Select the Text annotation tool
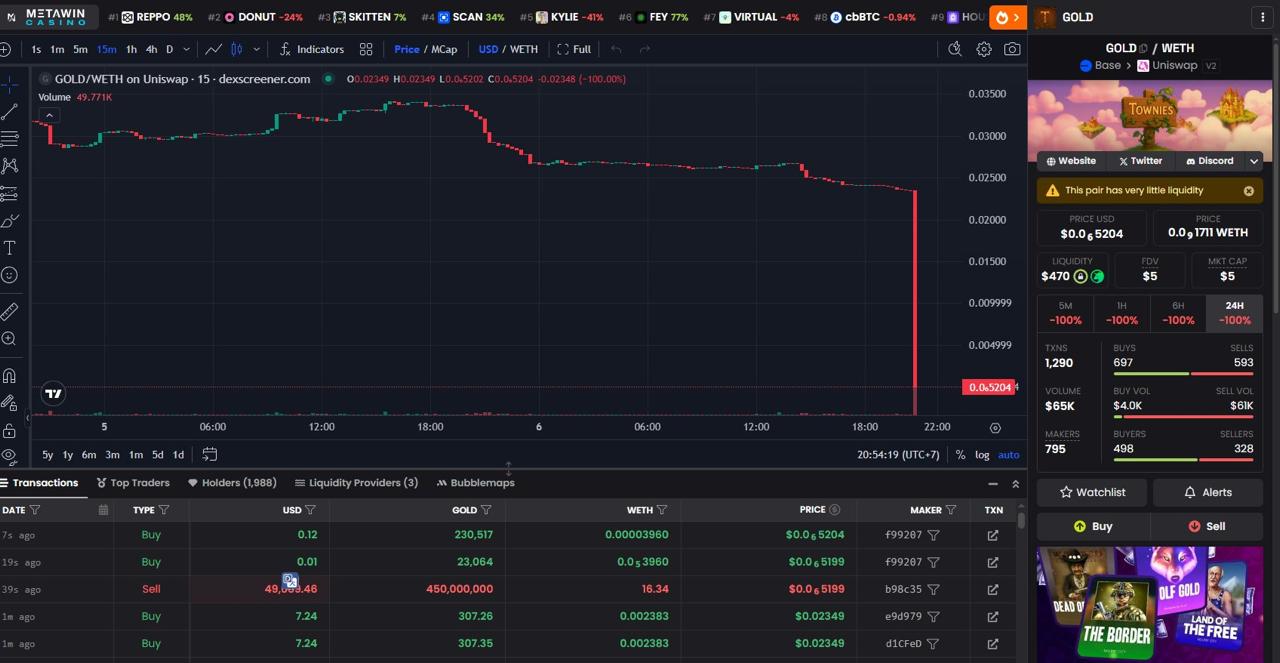 point(10,248)
